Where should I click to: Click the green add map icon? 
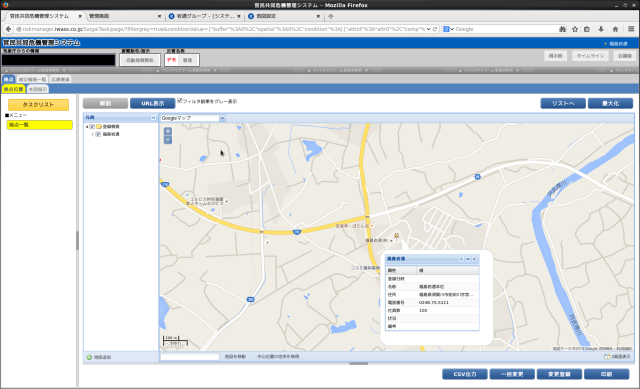click(x=89, y=357)
